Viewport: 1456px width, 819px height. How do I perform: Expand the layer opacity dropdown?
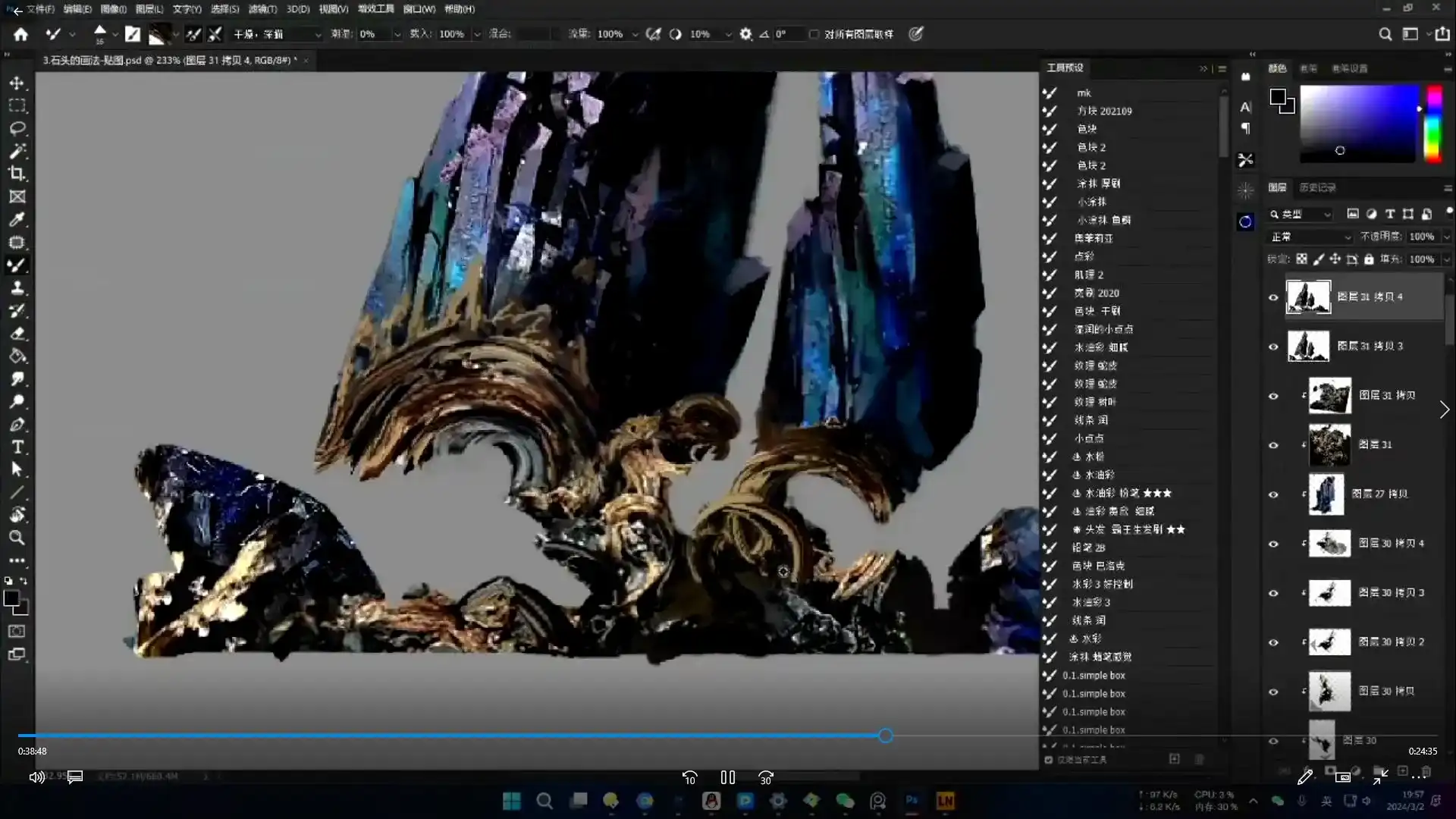click(x=1446, y=237)
